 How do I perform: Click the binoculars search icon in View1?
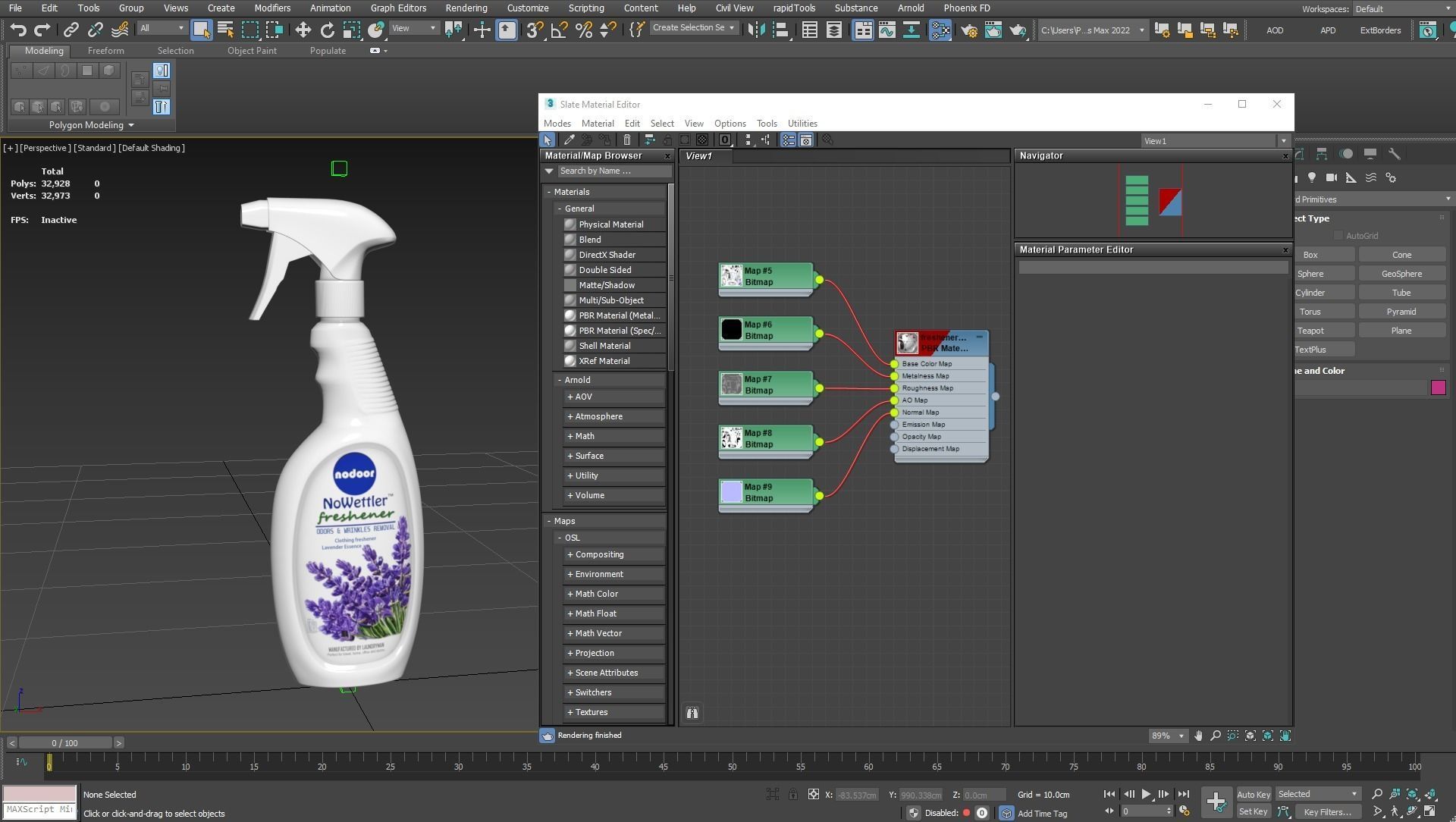click(692, 713)
